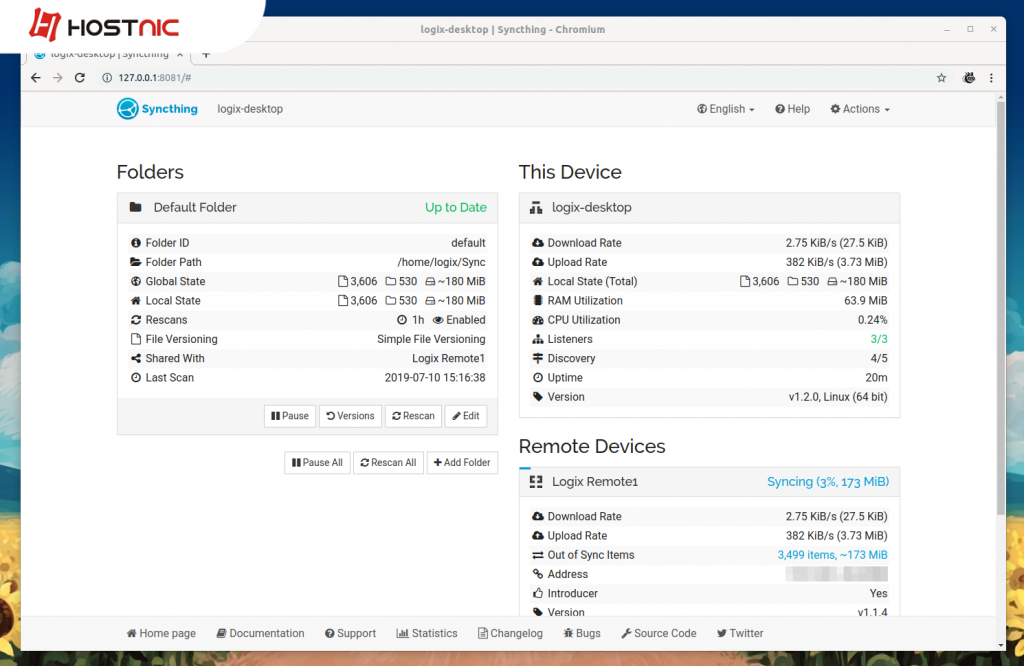Click the page vertical scrollbar
The width and height of the screenshot is (1024, 666).
click(x=1000, y=307)
